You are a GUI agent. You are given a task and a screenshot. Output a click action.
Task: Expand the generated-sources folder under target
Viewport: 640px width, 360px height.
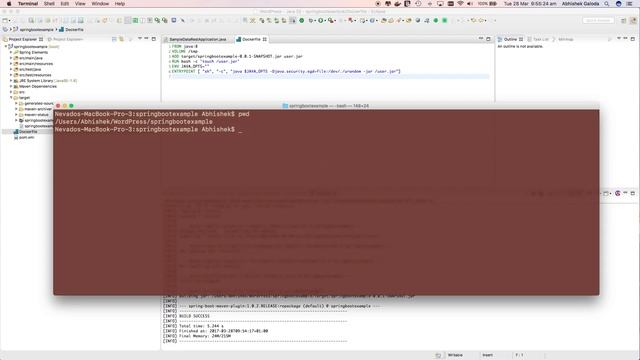16,104
